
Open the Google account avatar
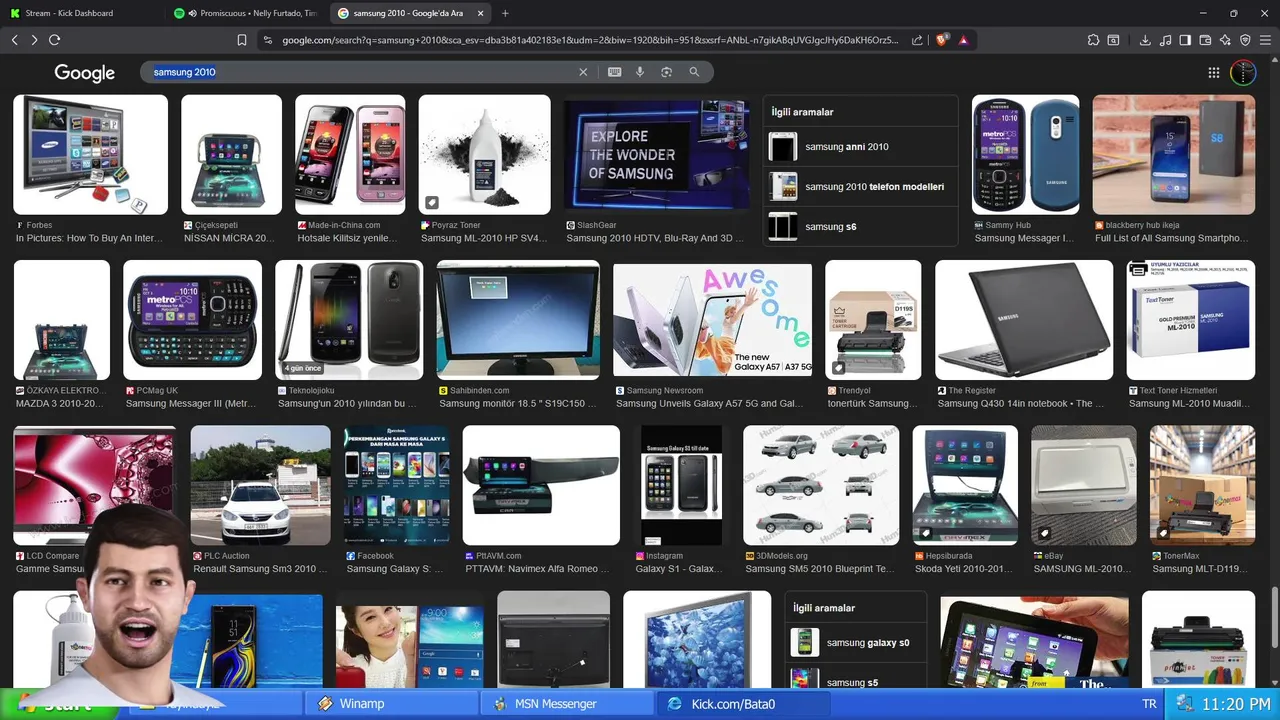[1243, 72]
